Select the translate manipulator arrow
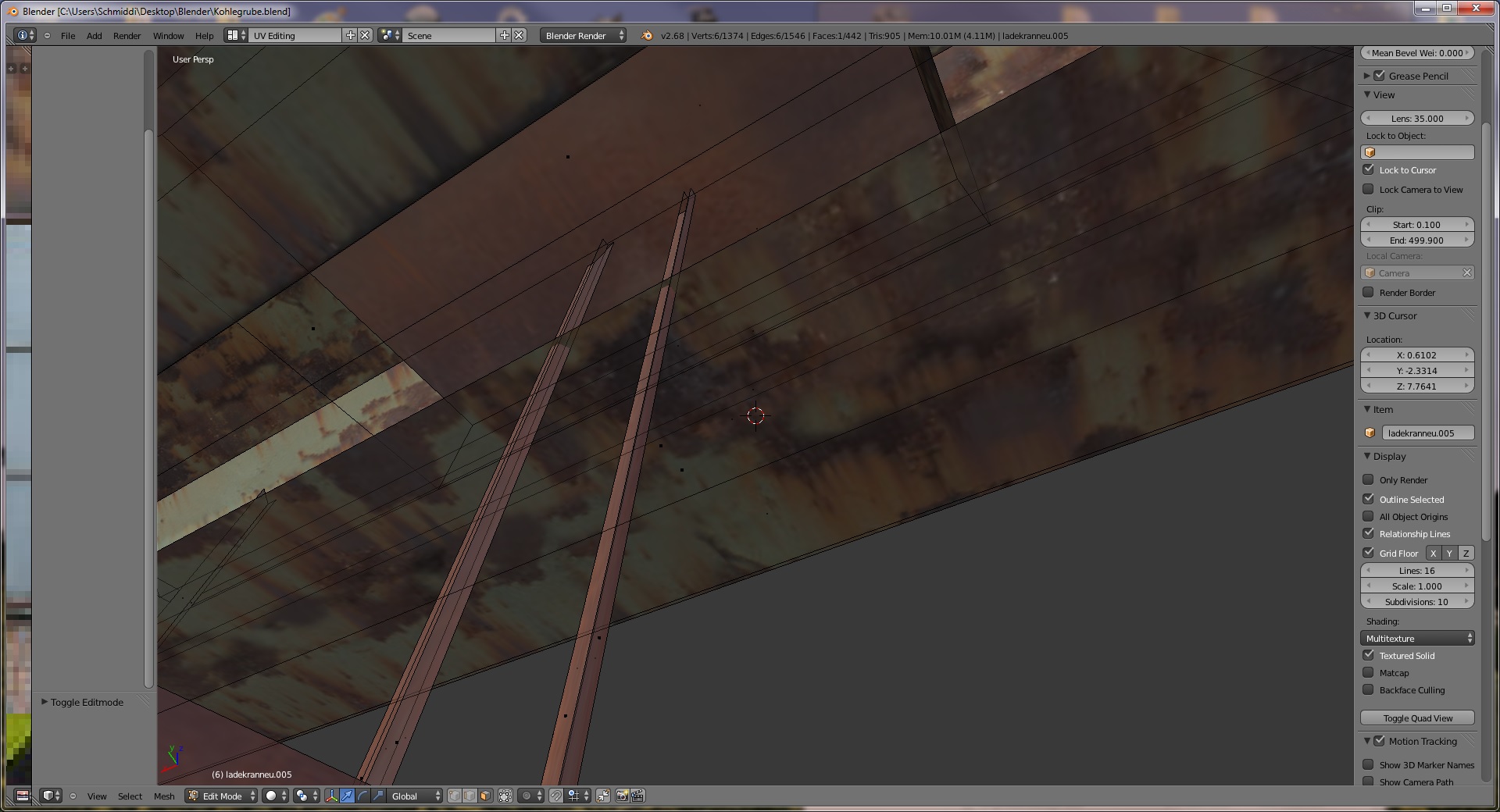Image resolution: width=1500 pixels, height=812 pixels. click(347, 796)
